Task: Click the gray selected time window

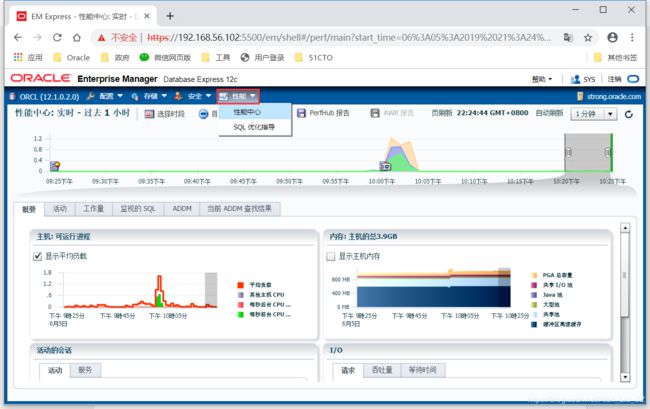Action: click(x=588, y=152)
